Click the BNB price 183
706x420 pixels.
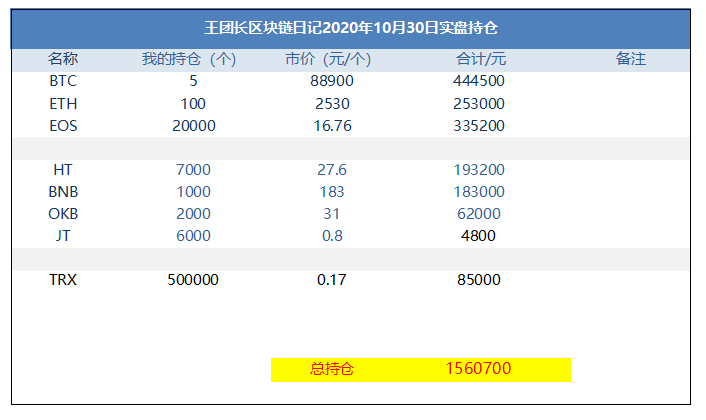(332, 192)
